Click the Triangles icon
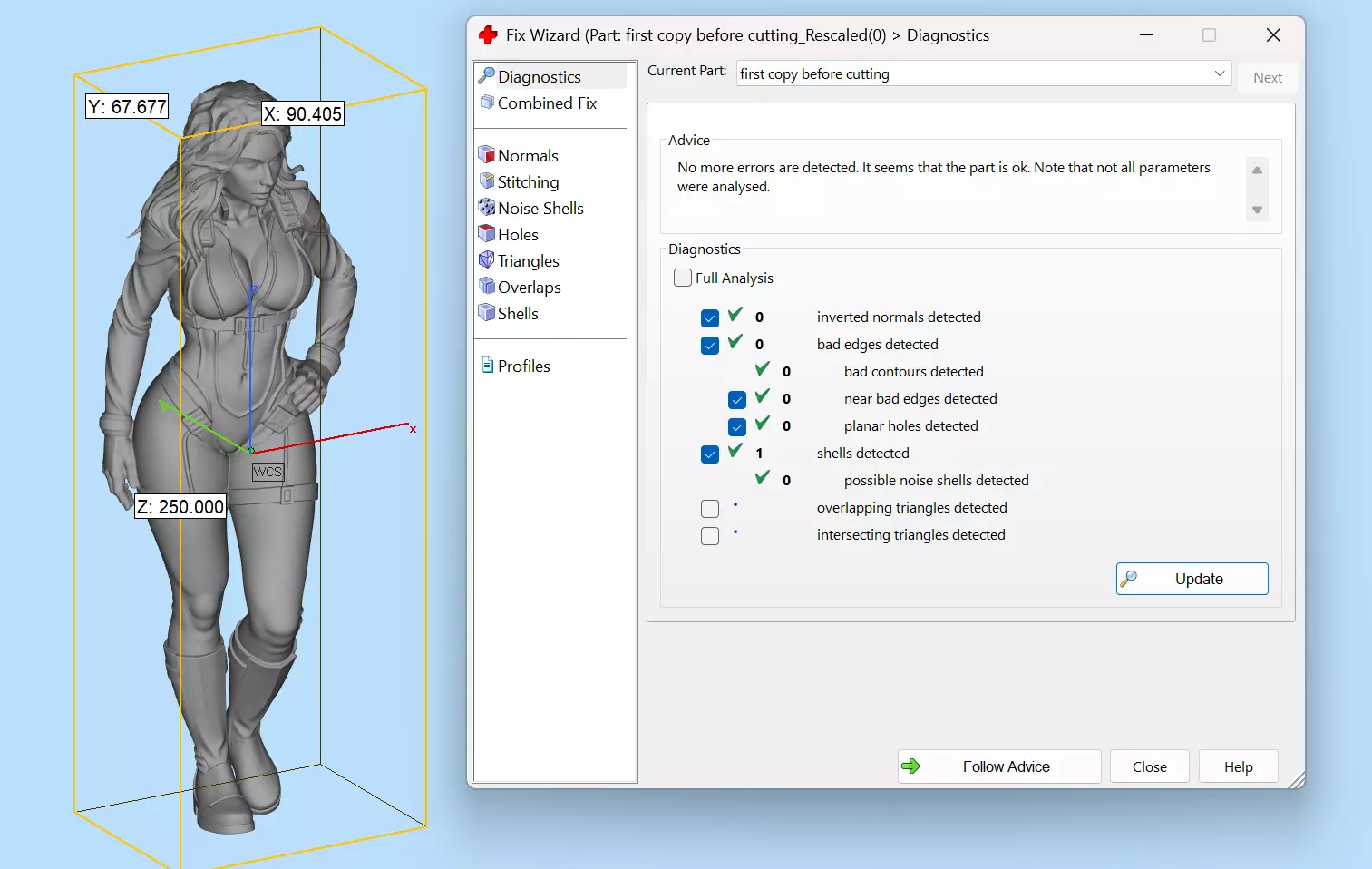This screenshot has width=1372, height=869. [487, 260]
